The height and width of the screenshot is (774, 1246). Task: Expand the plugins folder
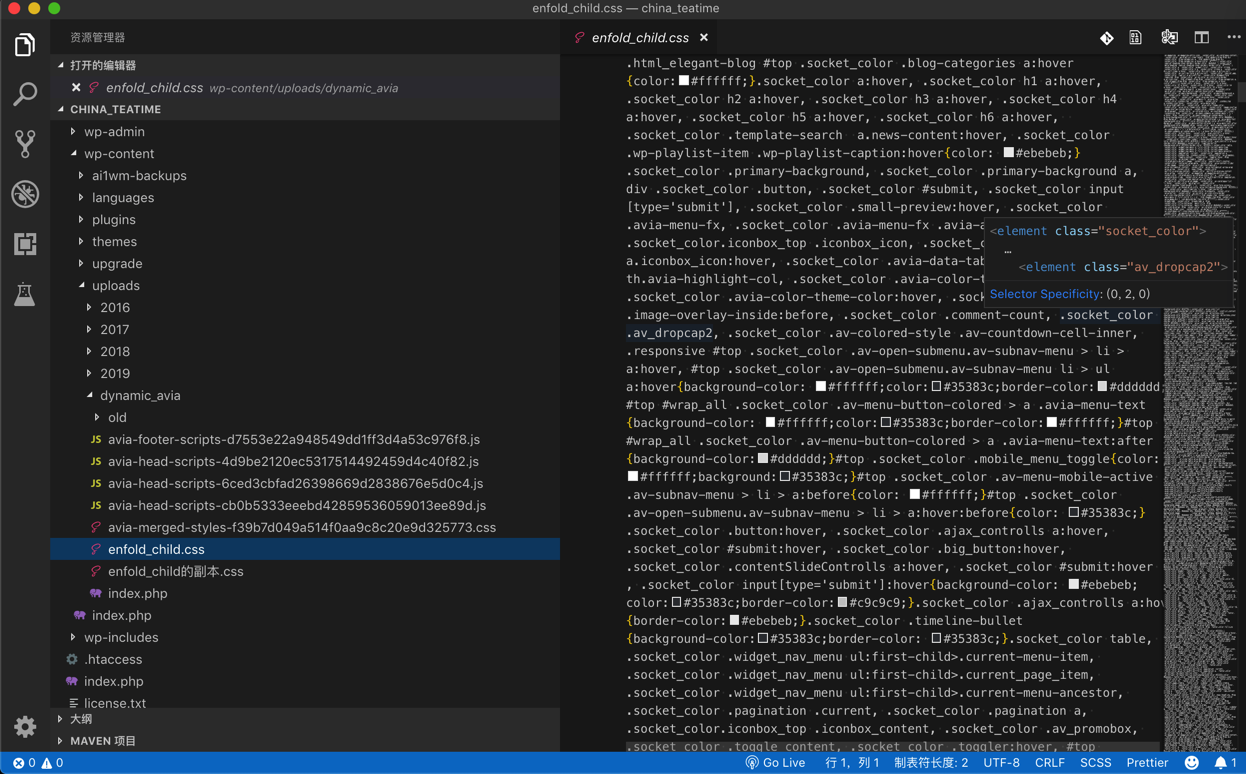(x=305, y=220)
